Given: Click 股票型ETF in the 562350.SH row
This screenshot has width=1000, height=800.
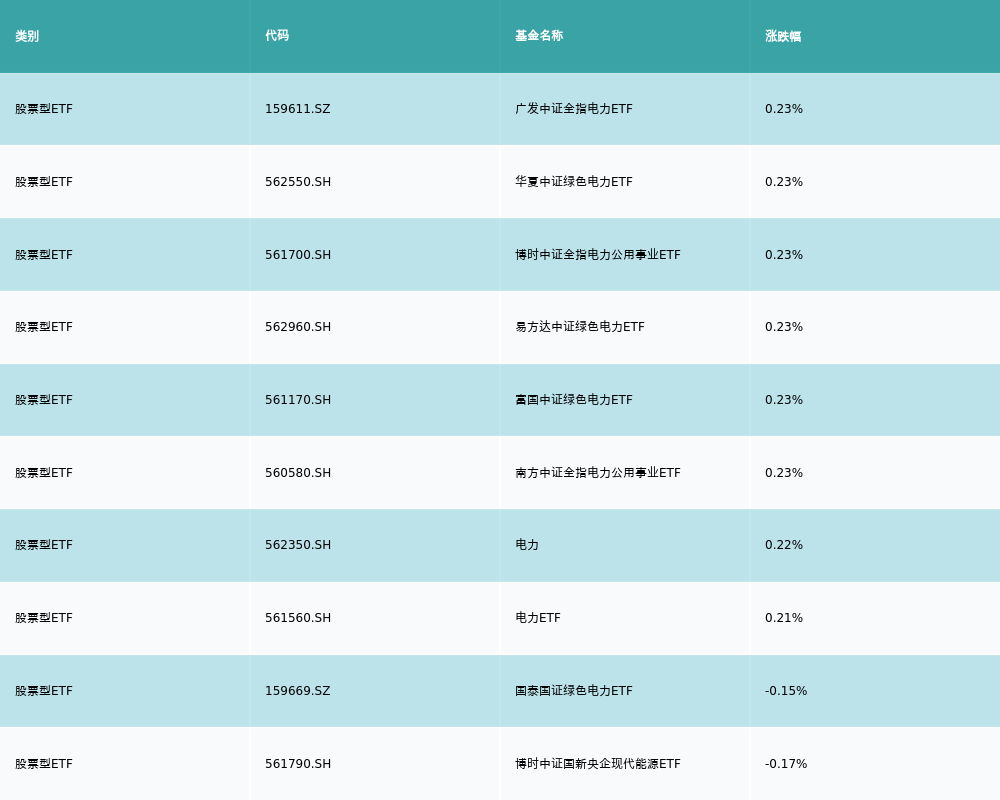Looking at the screenshot, I should point(44,545).
